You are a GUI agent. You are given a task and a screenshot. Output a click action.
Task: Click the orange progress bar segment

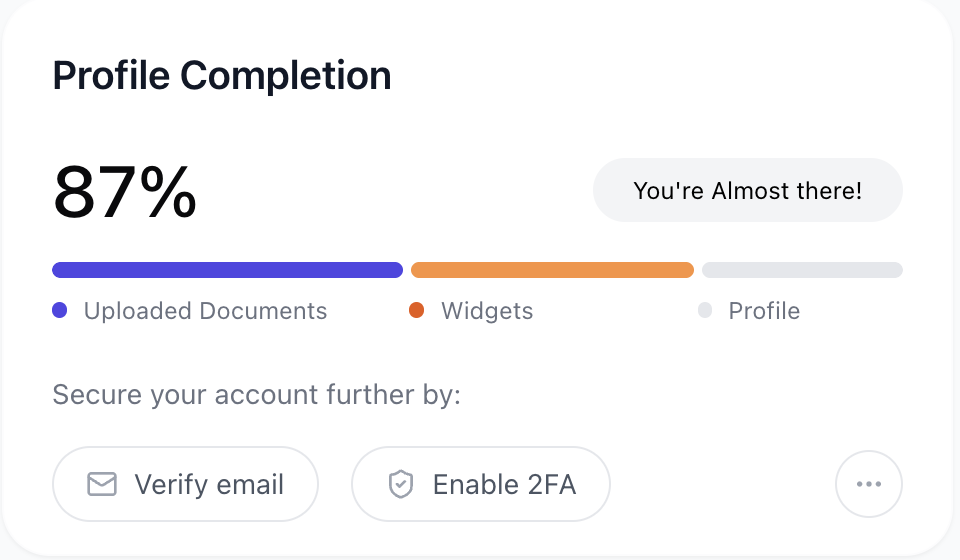coord(552,270)
